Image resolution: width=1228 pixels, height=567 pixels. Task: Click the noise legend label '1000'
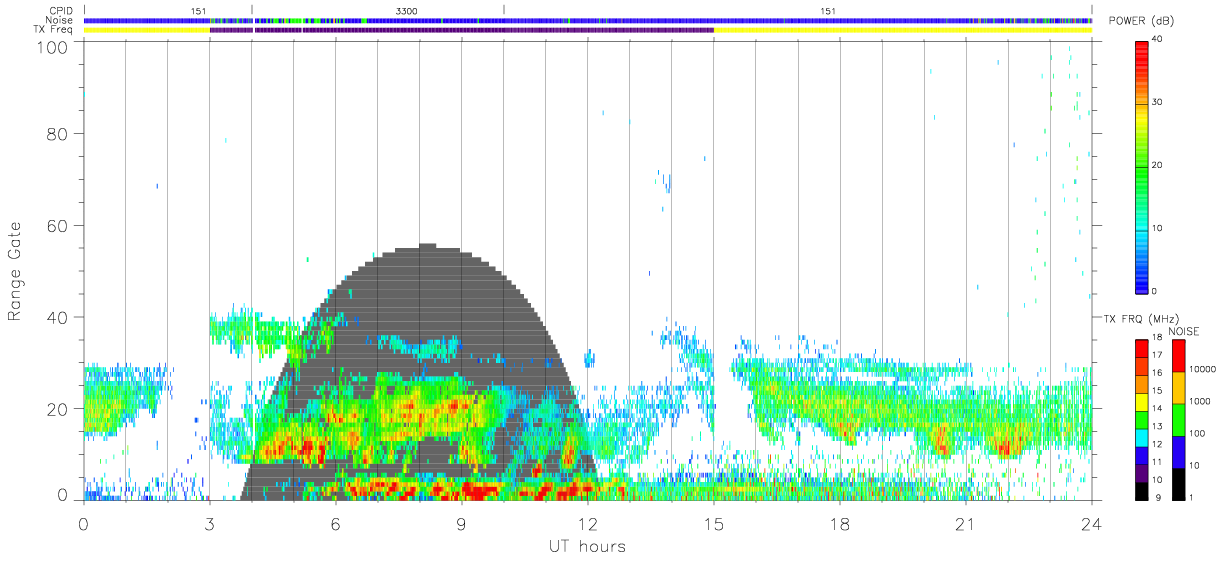1201,401
